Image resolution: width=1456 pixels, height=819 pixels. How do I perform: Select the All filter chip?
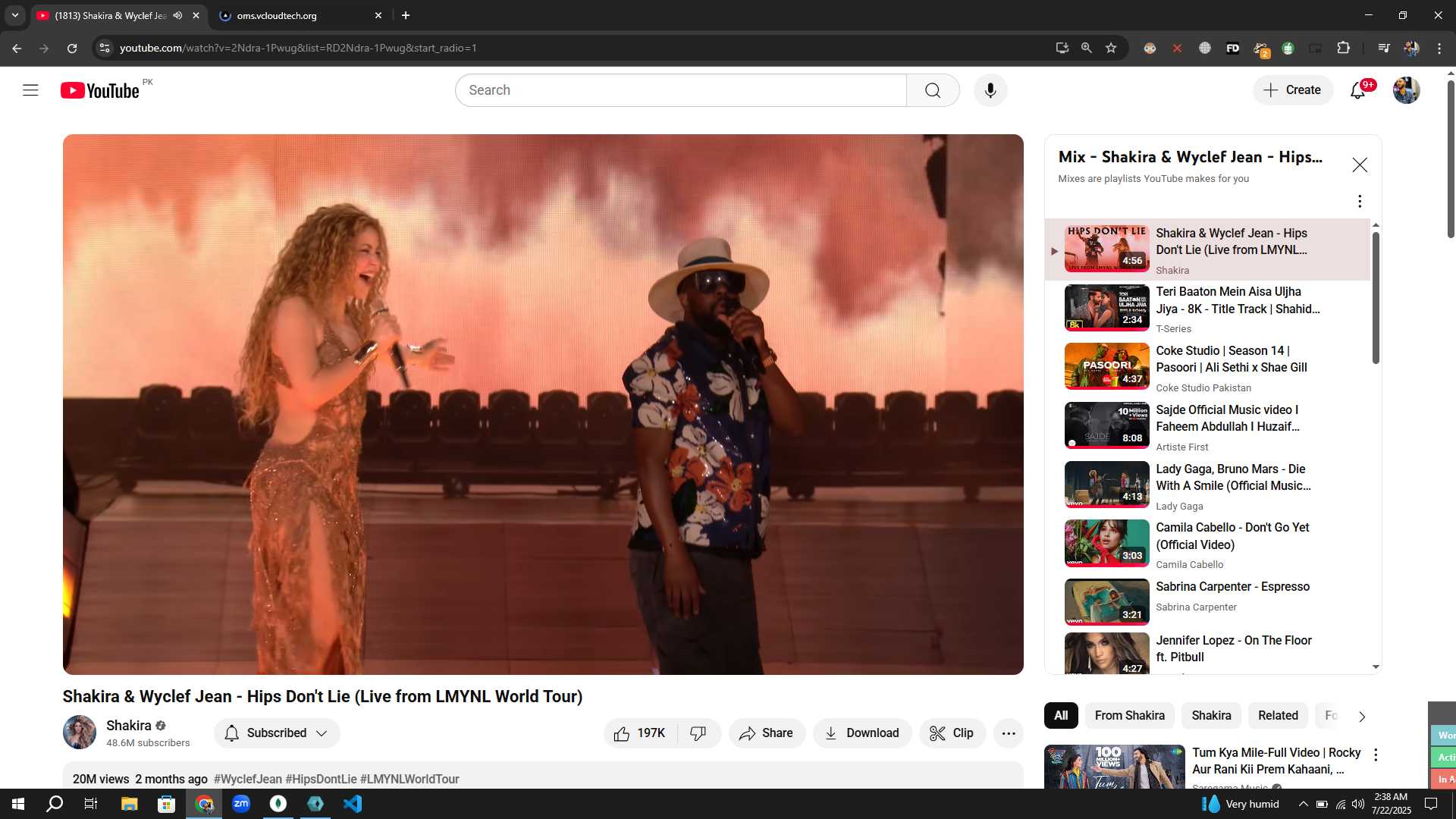1061,716
